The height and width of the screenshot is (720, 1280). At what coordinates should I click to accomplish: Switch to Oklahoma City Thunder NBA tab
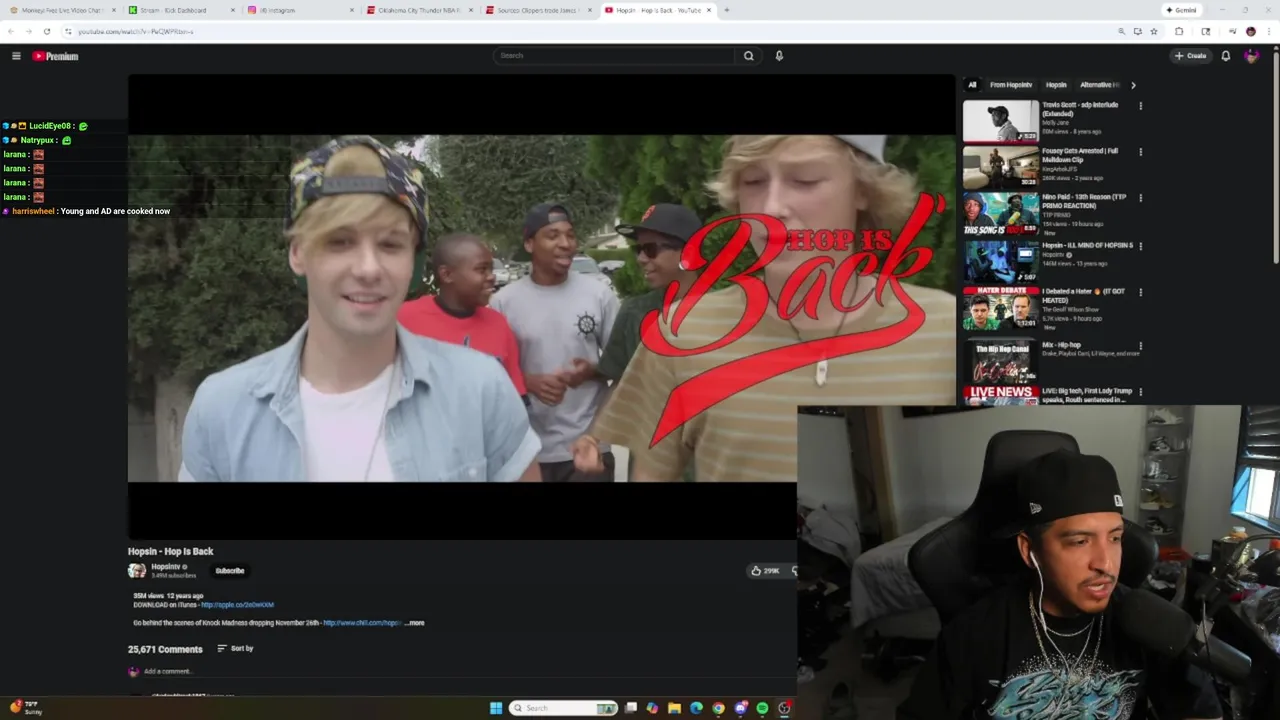(x=418, y=10)
